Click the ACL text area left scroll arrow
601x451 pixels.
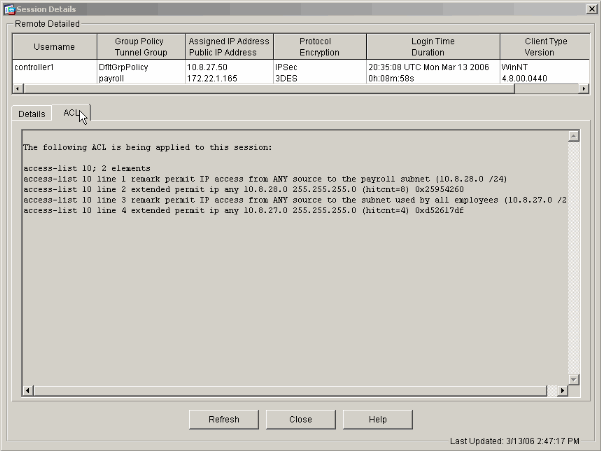coord(28,390)
